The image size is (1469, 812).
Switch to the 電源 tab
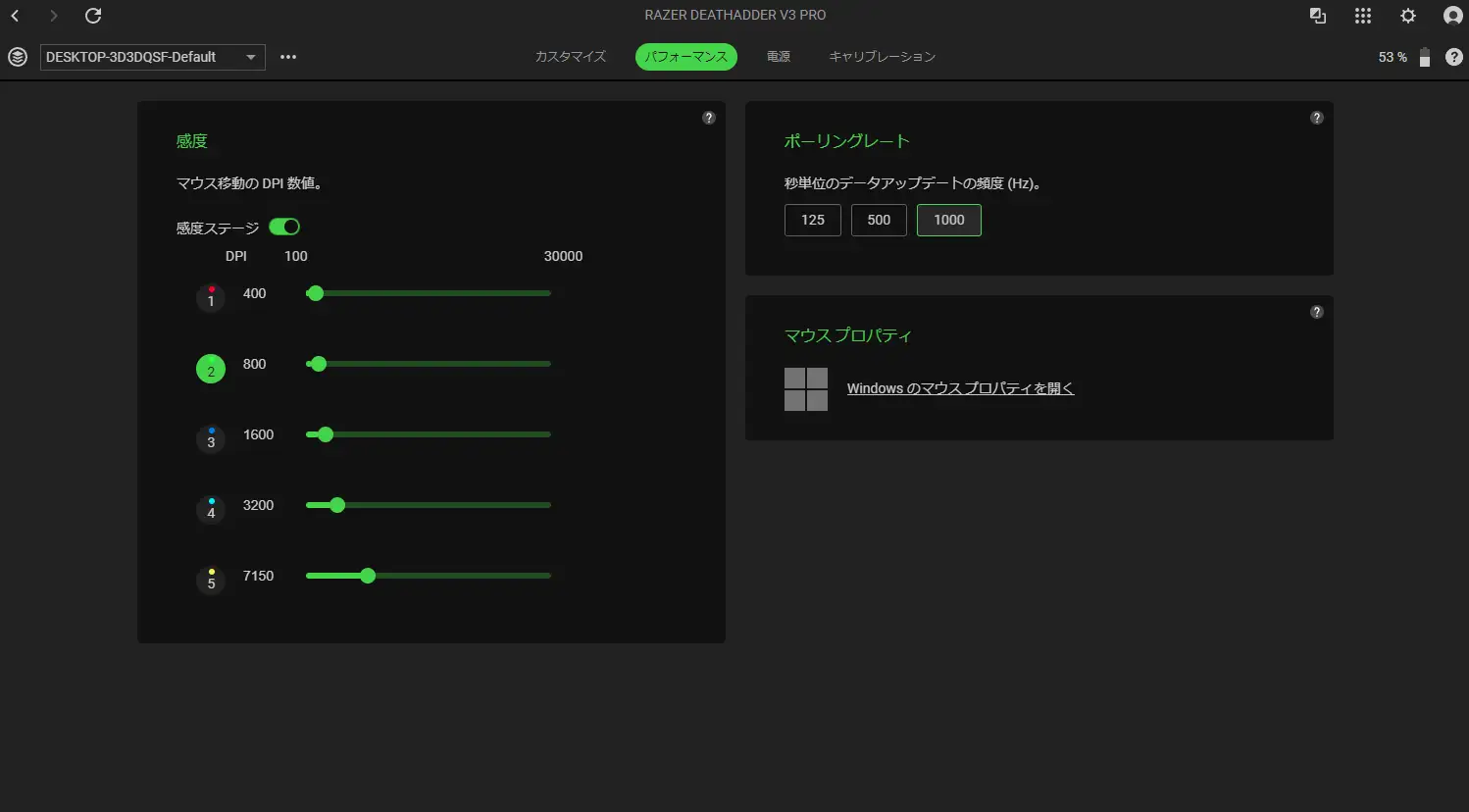coord(779,57)
